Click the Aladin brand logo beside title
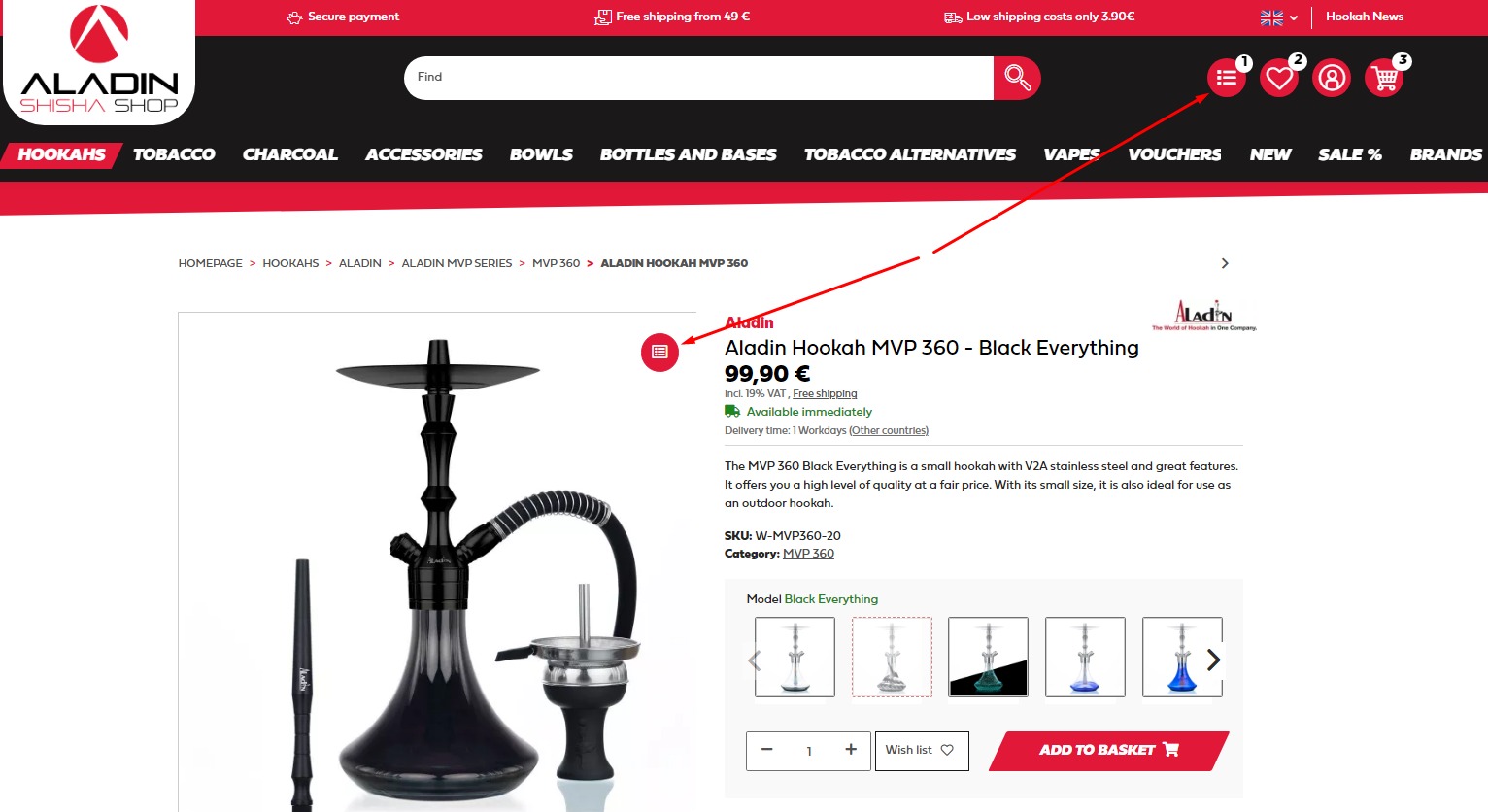This screenshot has height=812, width=1488. click(x=1204, y=316)
